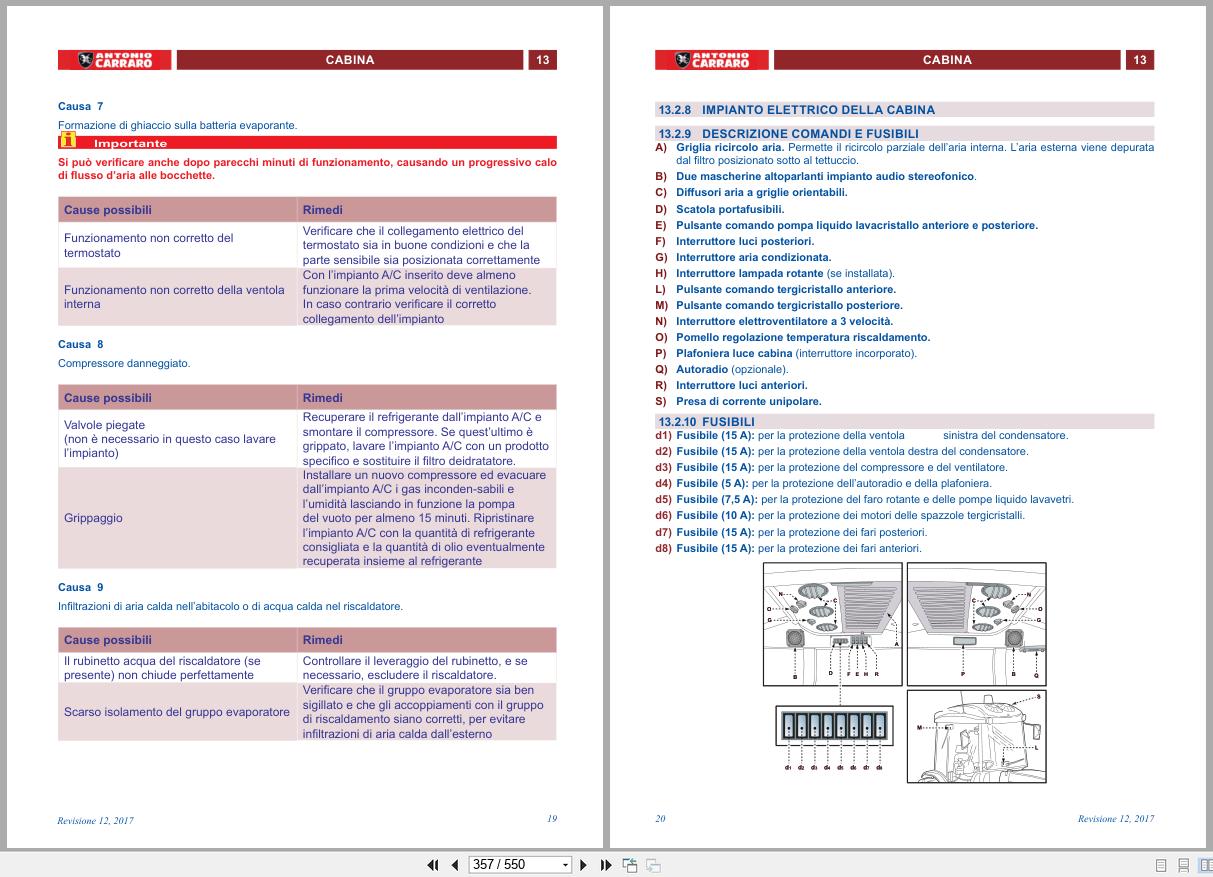
Task: Click 'Plafoniera luce cabina' list item
Action: click(796, 353)
